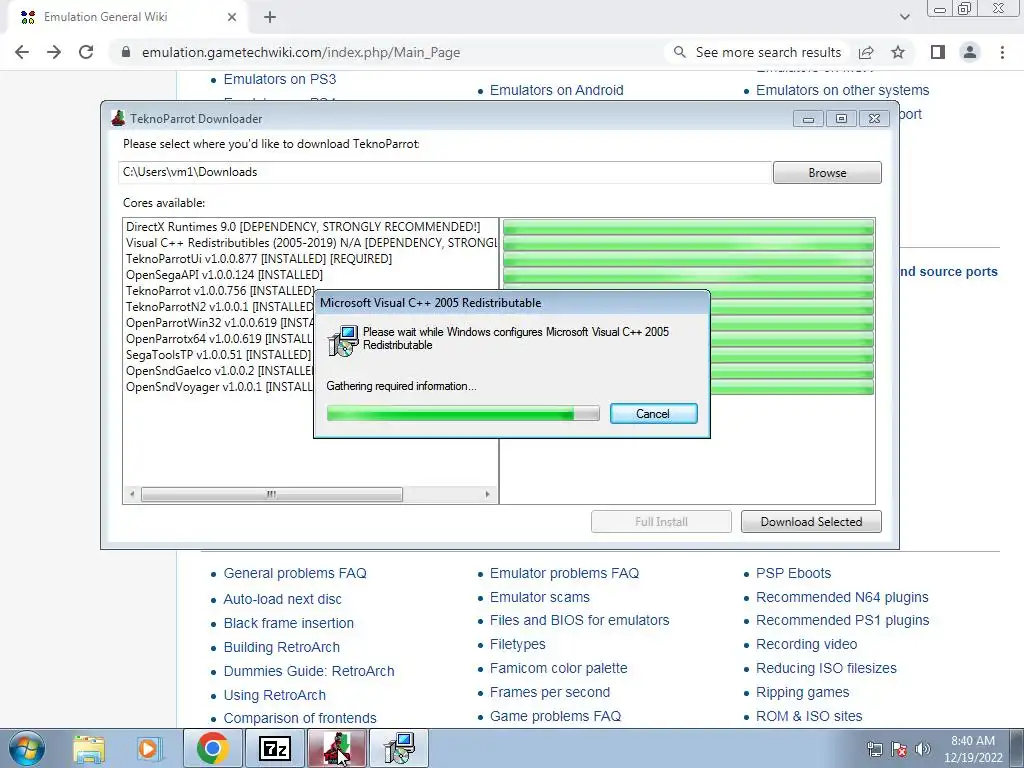Image resolution: width=1024 pixels, height=768 pixels.
Task: Click the cores list scroll left arrow
Action: pyautogui.click(x=132, y=494)
